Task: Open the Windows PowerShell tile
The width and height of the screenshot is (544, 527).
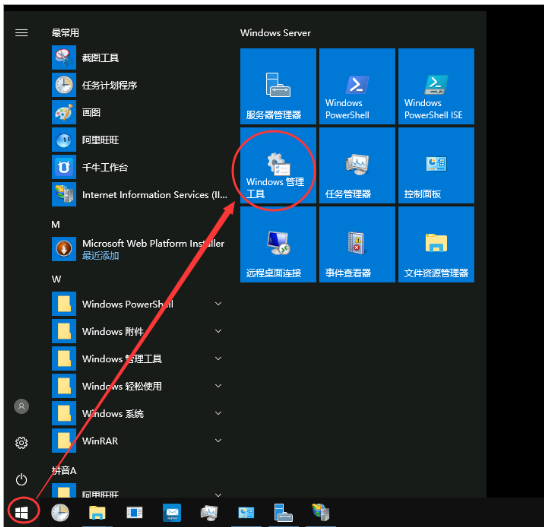Action: (357, 86)
